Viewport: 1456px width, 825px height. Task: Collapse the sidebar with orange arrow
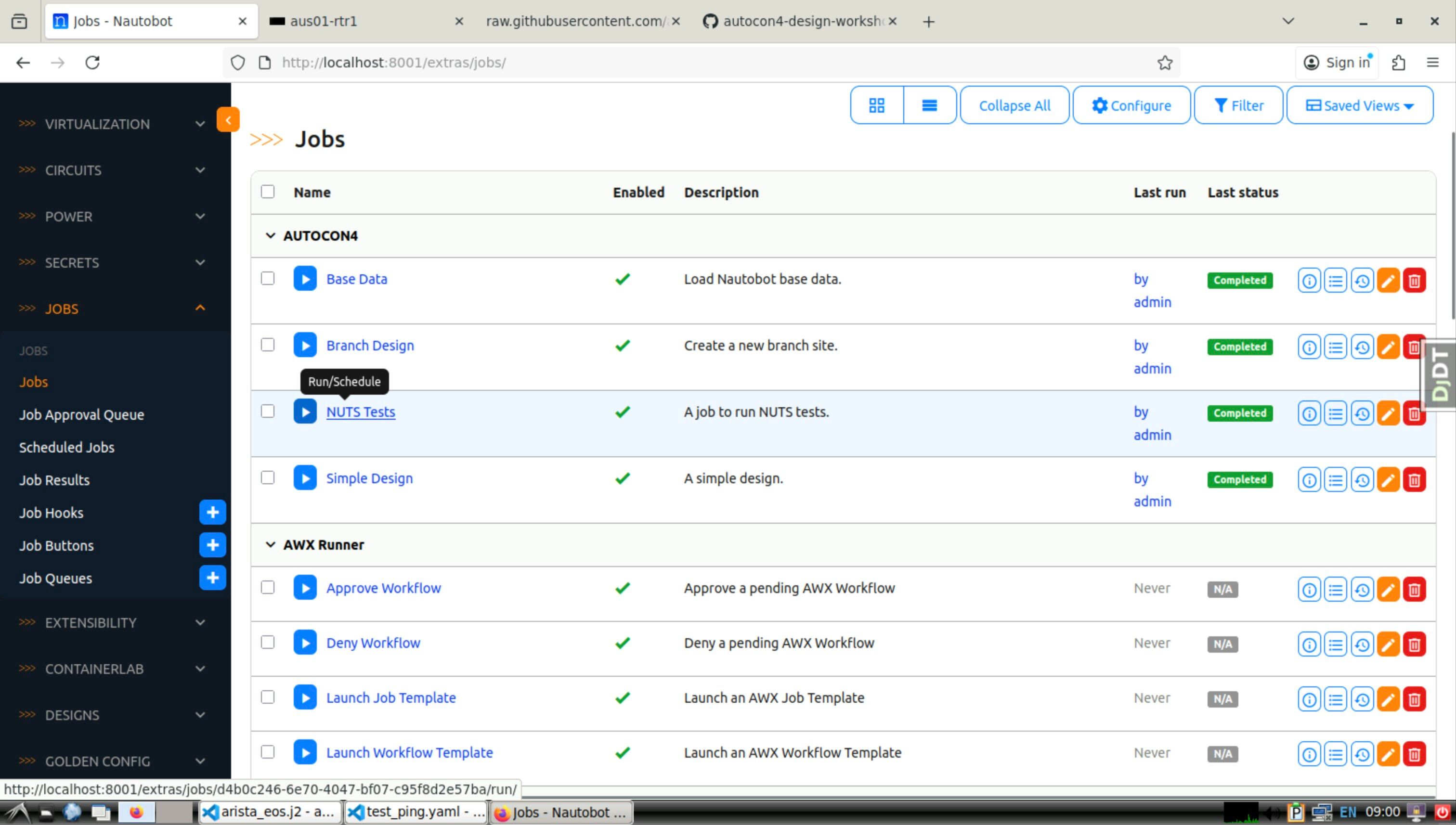[x=228, y=119]
